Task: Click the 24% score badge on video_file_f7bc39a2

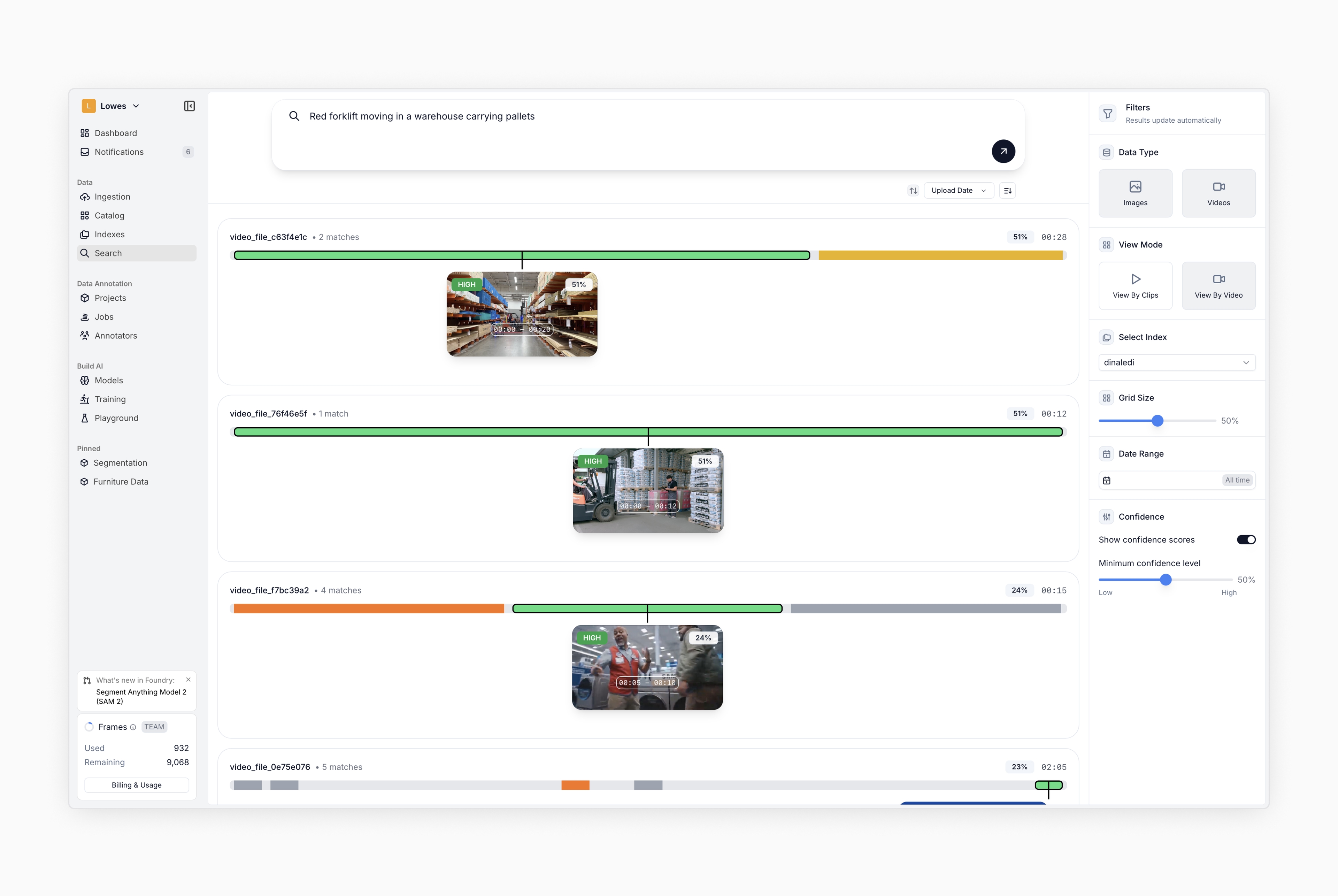Action: (1019, 590)
